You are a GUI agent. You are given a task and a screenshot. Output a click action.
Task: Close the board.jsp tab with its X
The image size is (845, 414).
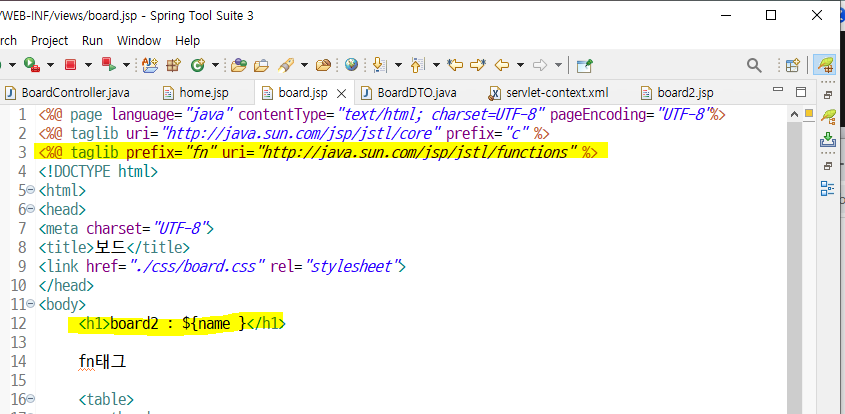[x=341, y=94]
